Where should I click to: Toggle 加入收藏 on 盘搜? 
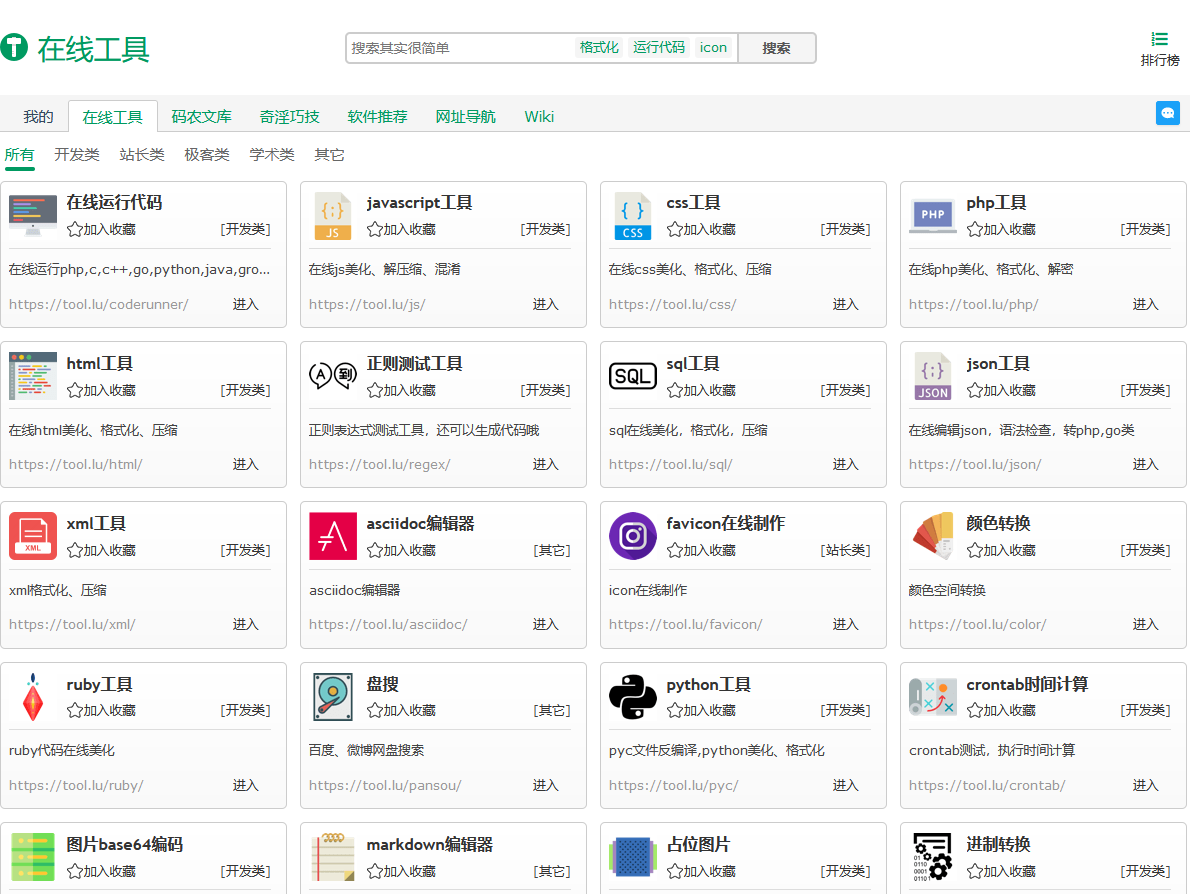401,710
